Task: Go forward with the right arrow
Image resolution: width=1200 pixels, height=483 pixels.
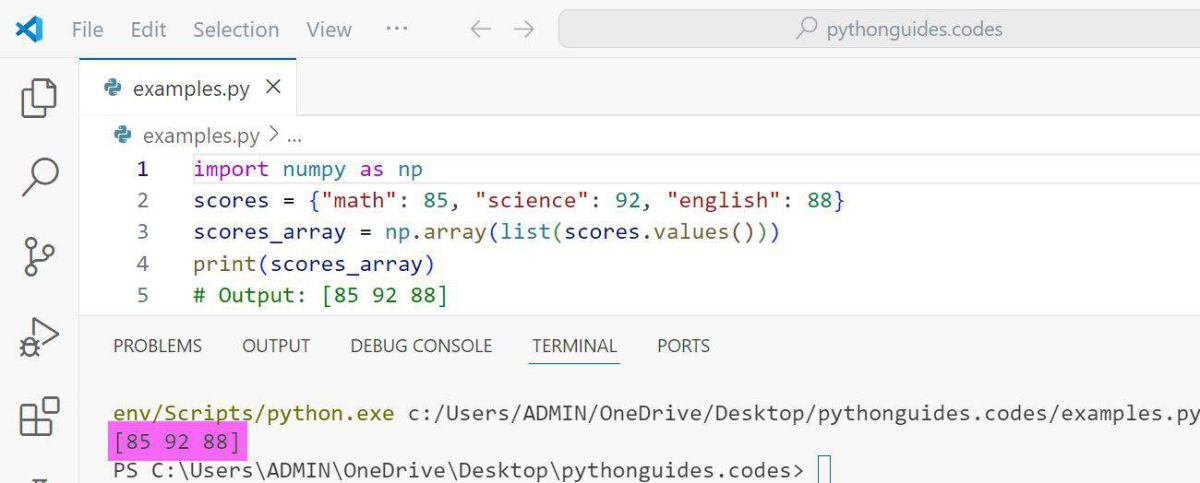Action: click(524, 29)
